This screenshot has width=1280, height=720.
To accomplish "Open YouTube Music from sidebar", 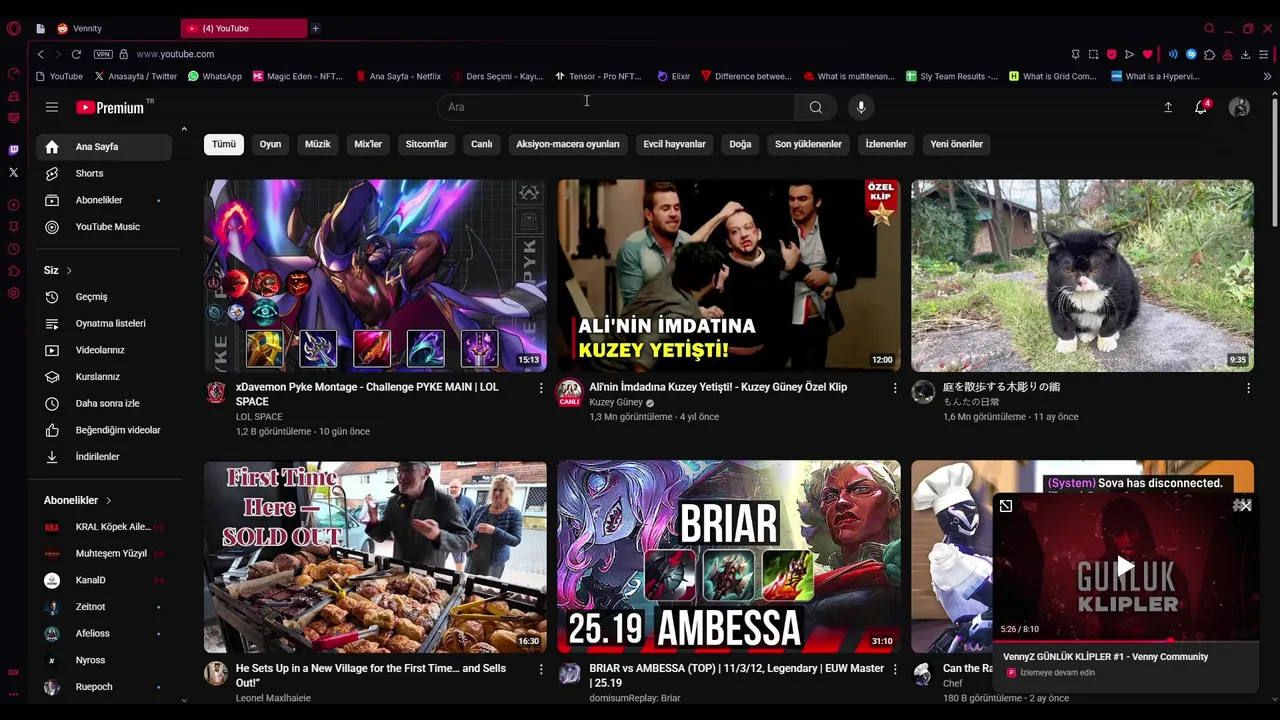I will click(x=105, y=227).
